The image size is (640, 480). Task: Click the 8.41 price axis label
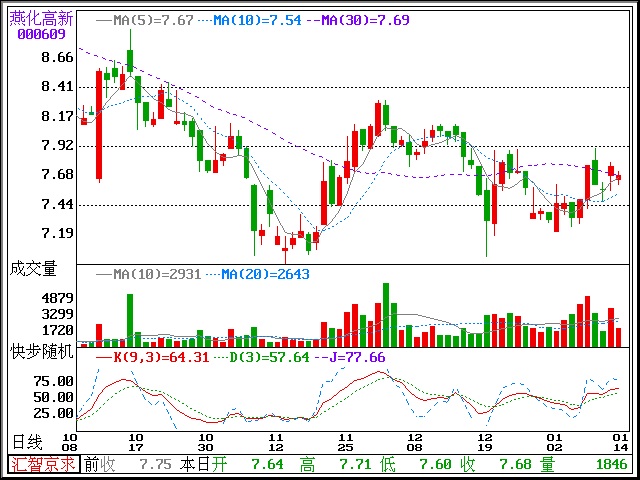point(57,87)
